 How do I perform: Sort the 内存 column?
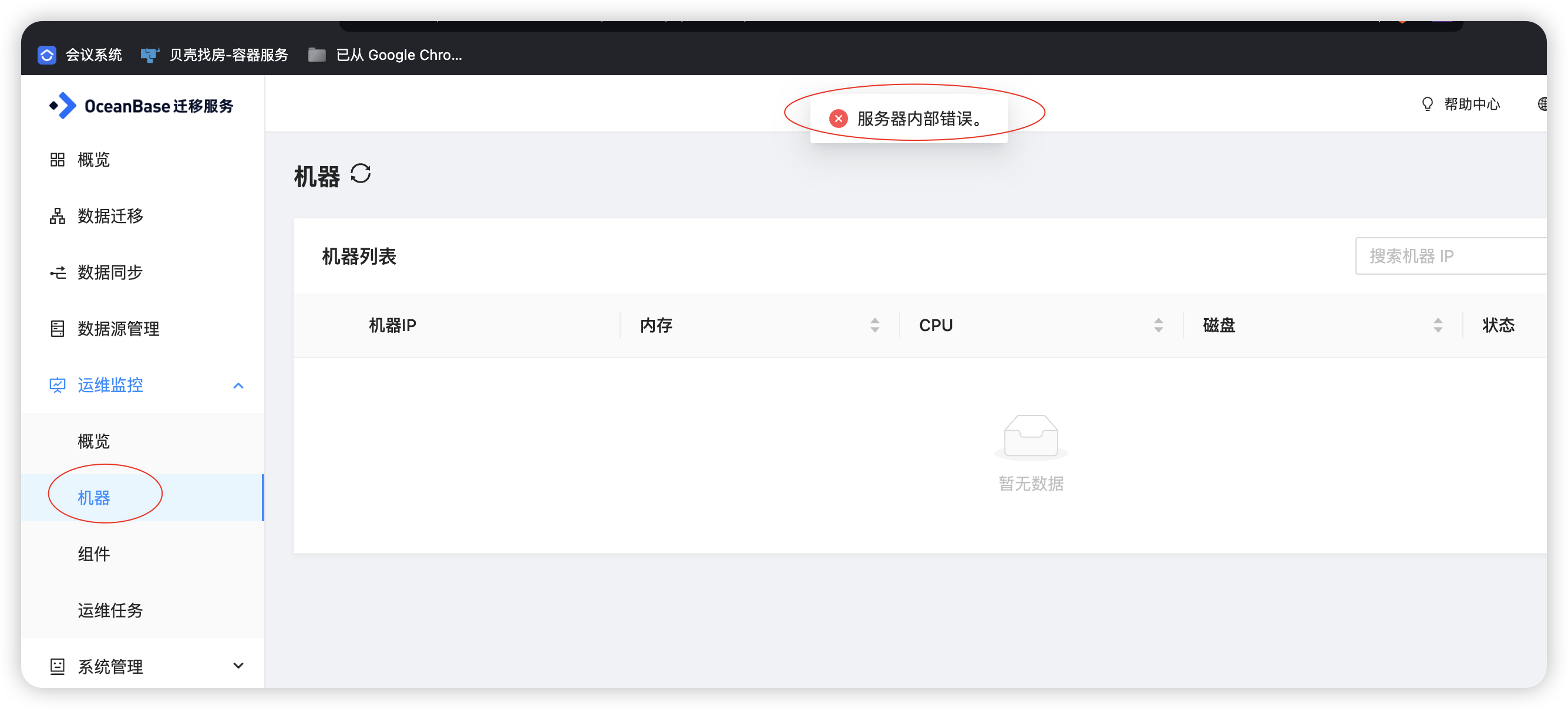pyautogui.click(x=874, y=326)
